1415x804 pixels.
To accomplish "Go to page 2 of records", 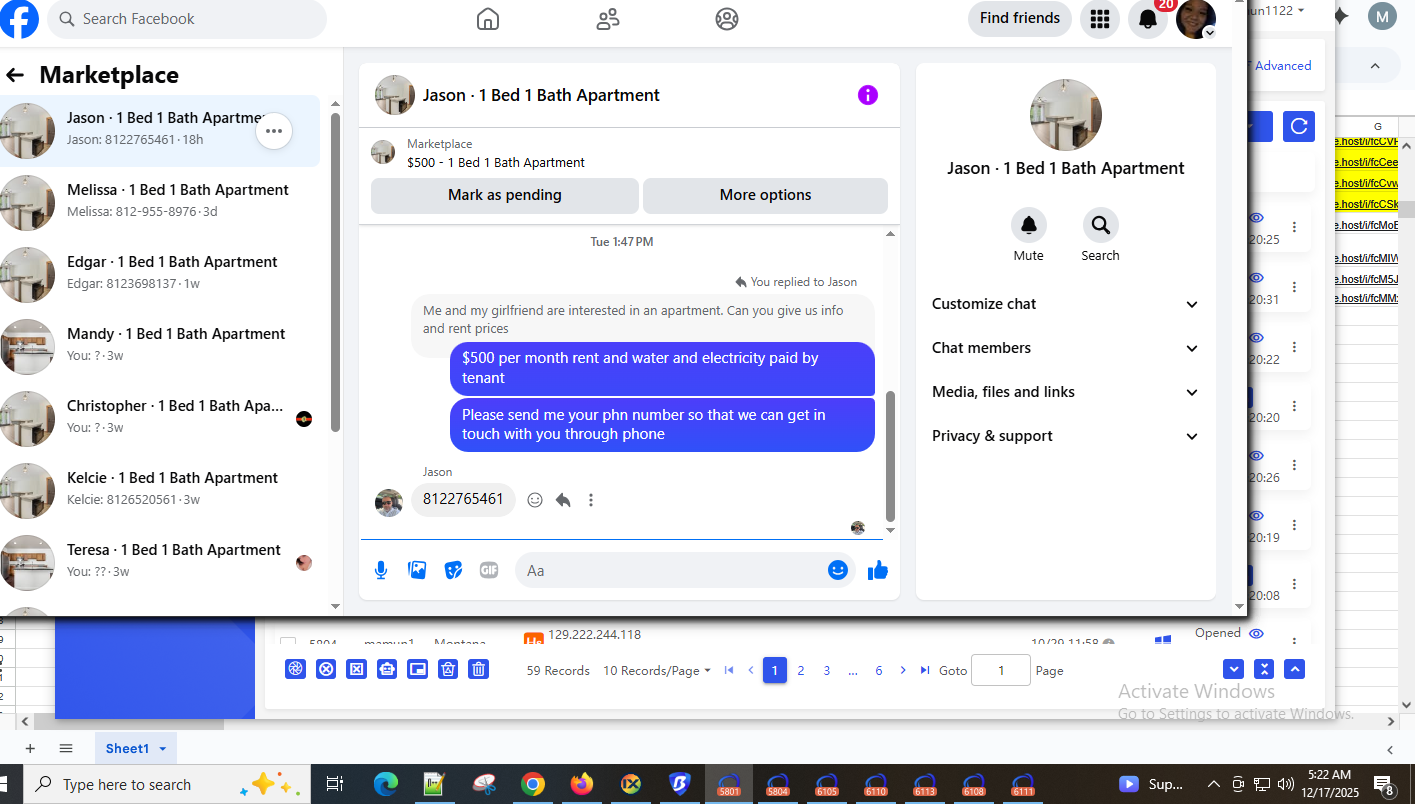I will (x=801, y=671).
